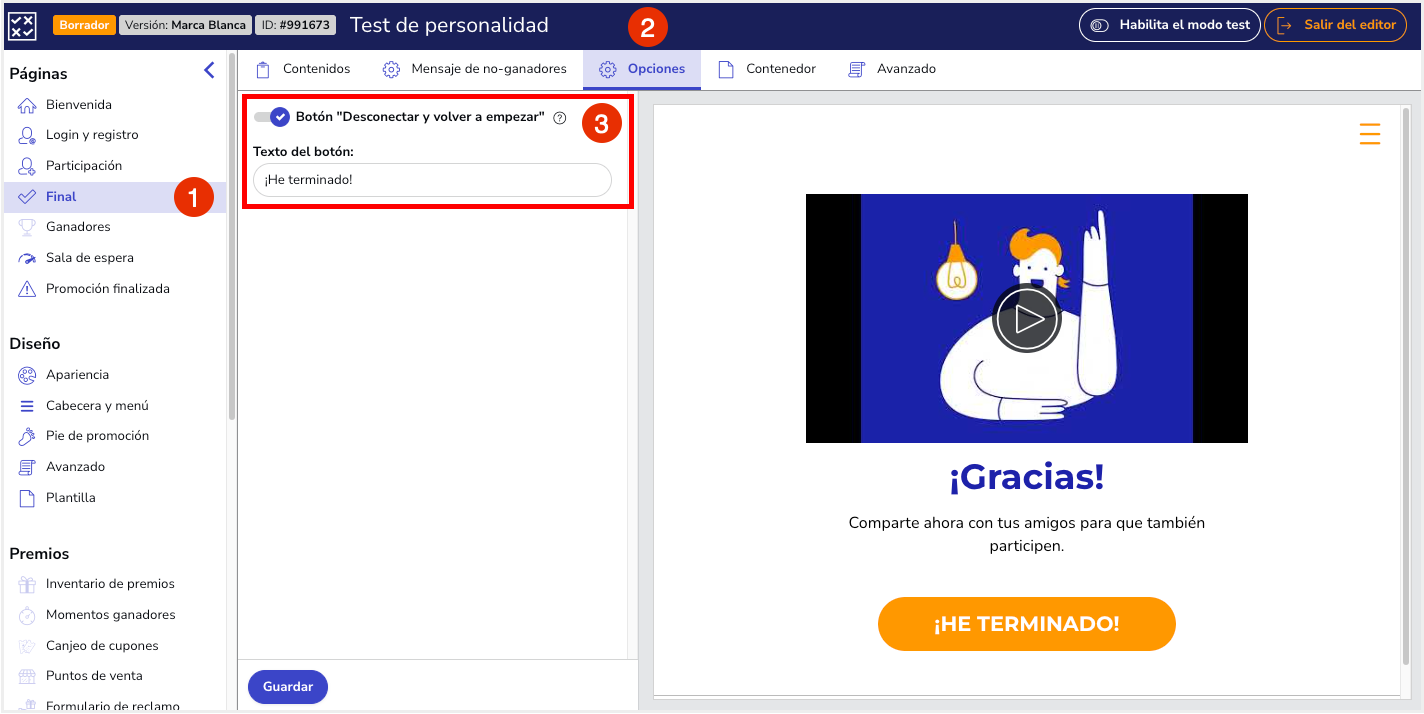Click the icon beside Momentos ganadores

coord(27,615)
